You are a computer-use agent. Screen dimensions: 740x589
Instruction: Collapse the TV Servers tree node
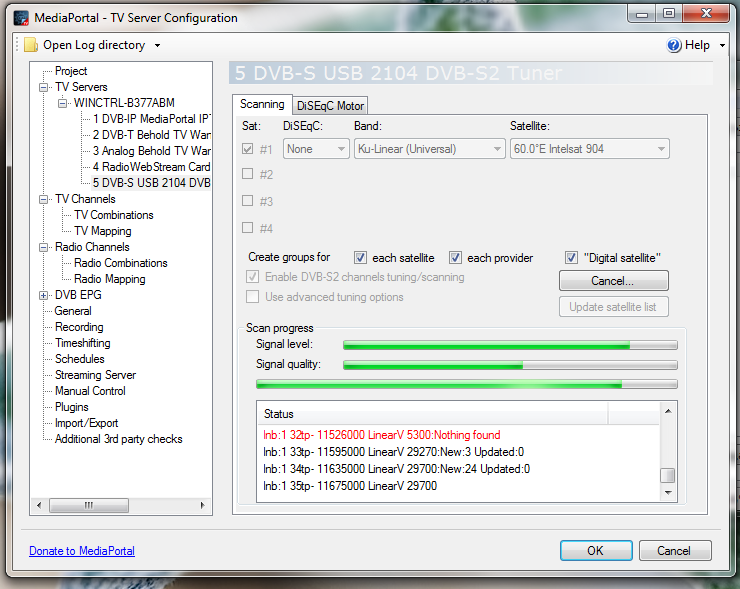click(45, 87)
